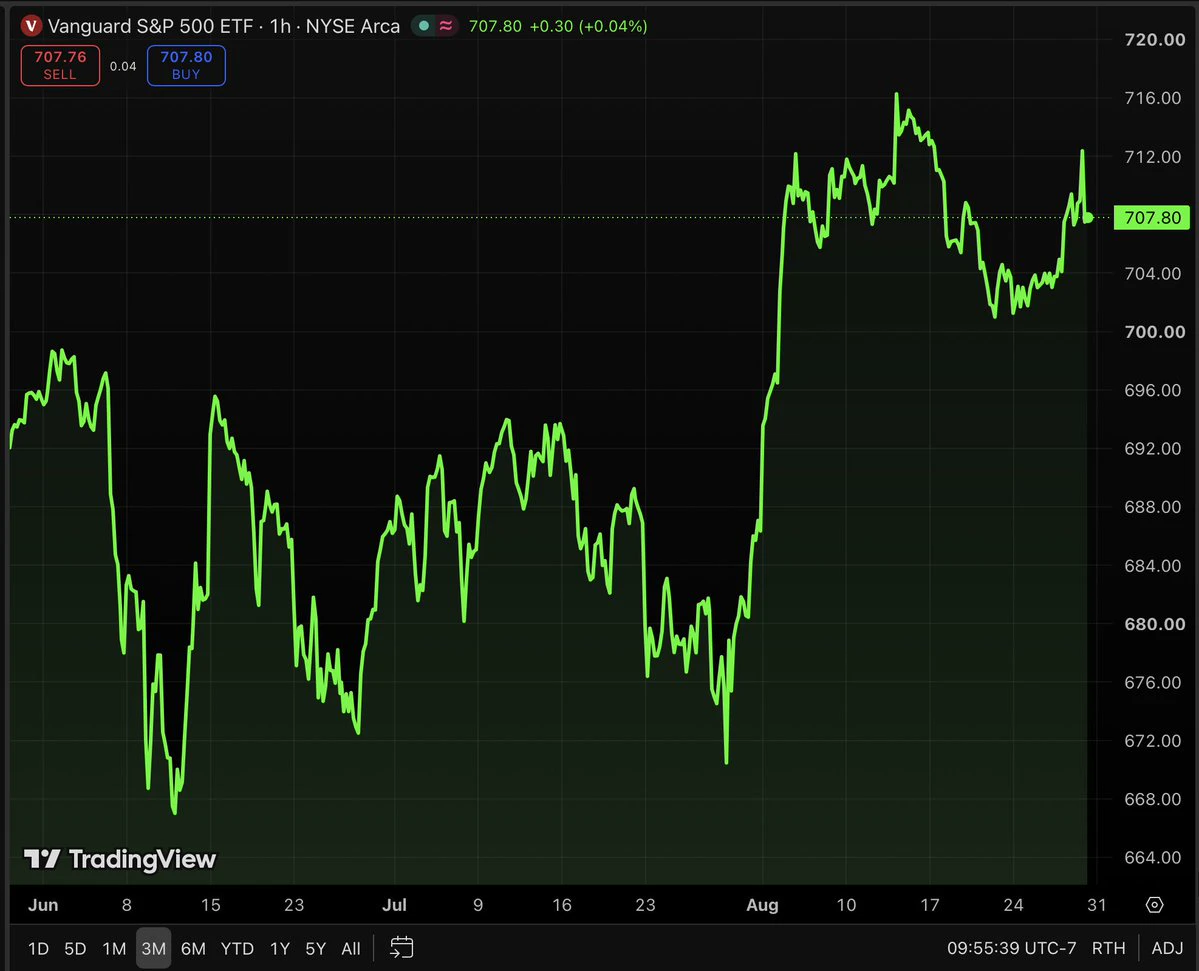The height and width of the screenshot is (971, 1199).
Task: Select the 5D time range
Action: (75, 949)
